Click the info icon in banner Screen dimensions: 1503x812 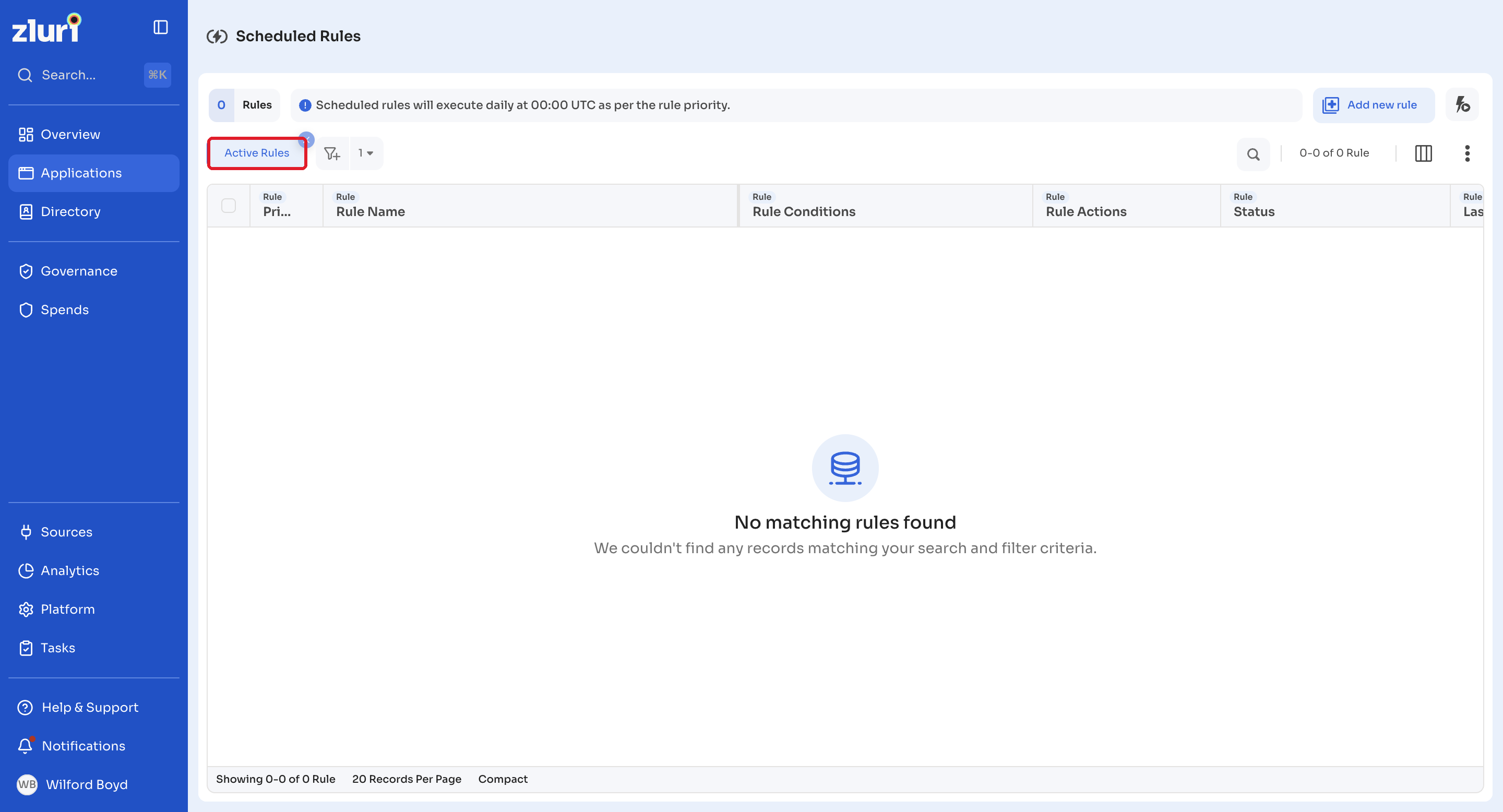click(x=305, y=105)
